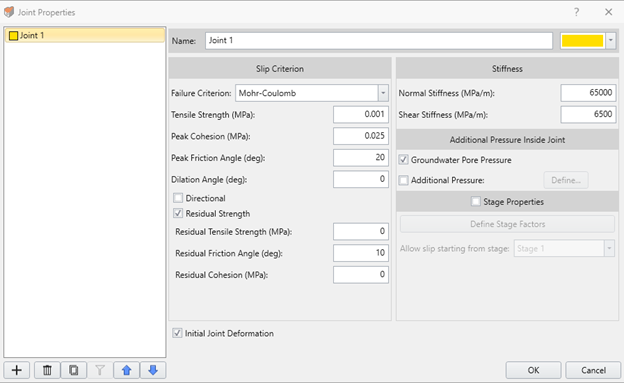Click the Slip Criterion section header
Screen dimensions: 624x383
(280, 68)
